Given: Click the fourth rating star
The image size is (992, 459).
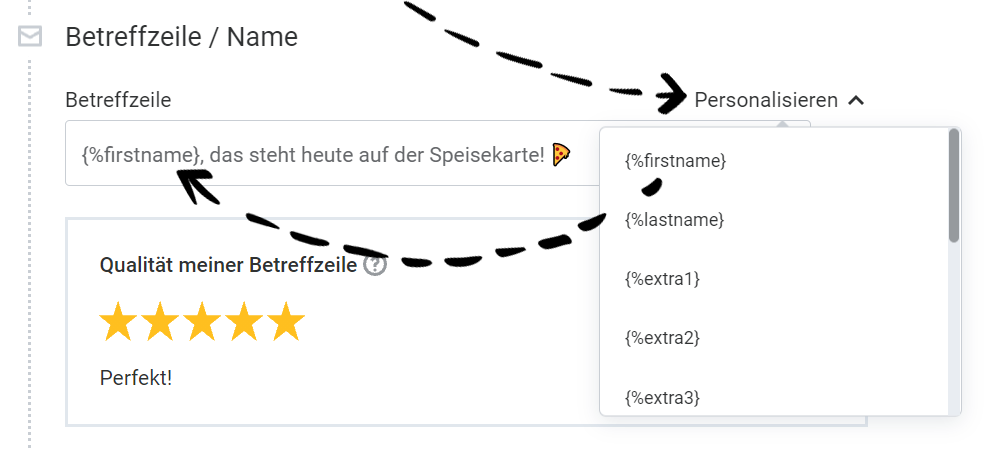Looking at the screenshot, I should (244, 322).
